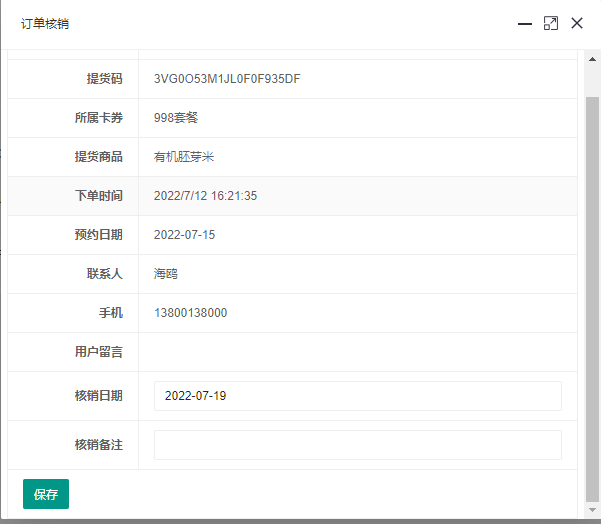The image size is (601, 524).
Task: Click into the 核销备注 text box
Action: 357,445
